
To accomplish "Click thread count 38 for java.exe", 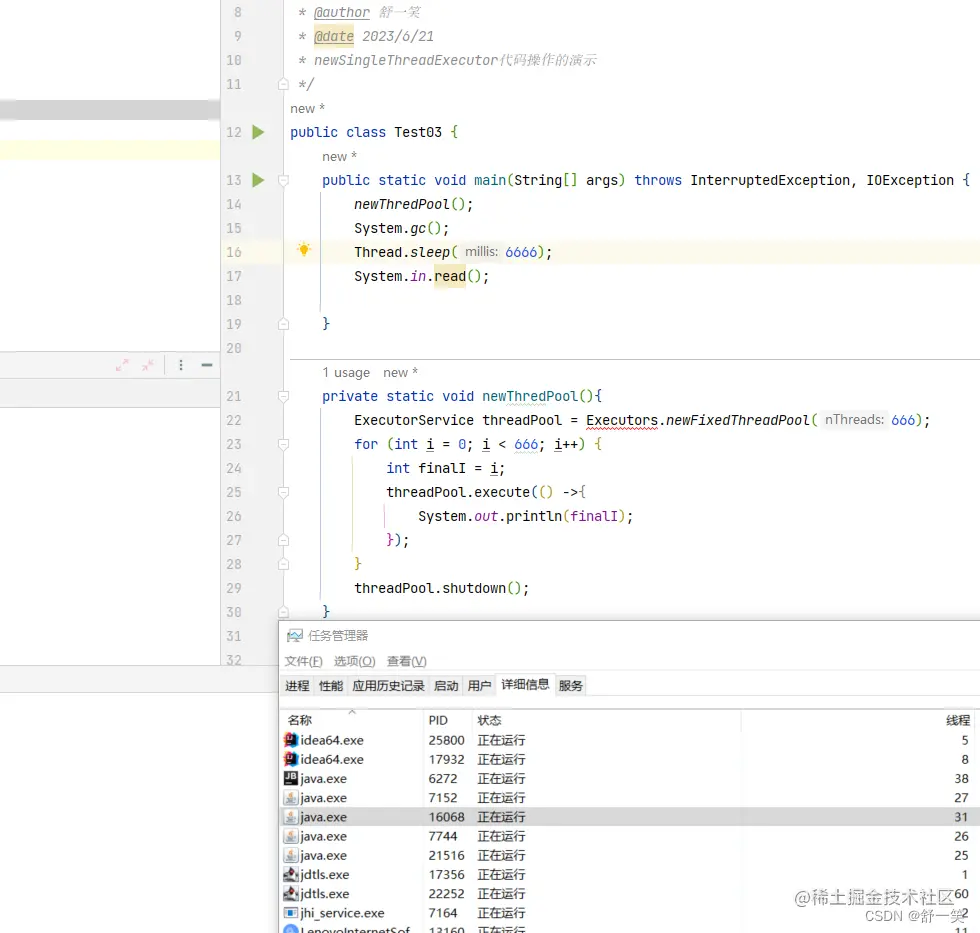I will point(961,778).
